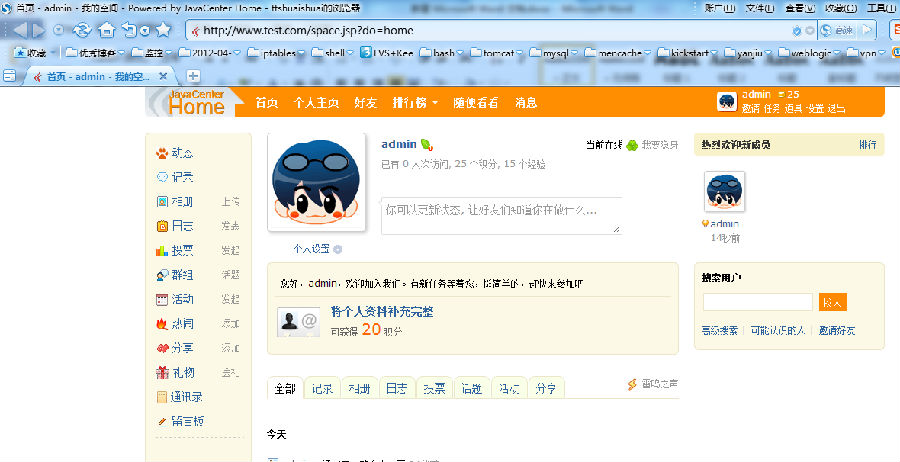The image size is (900, 462).
Task: Click 邀请好友 link in search panel
Action: point(837,331)
